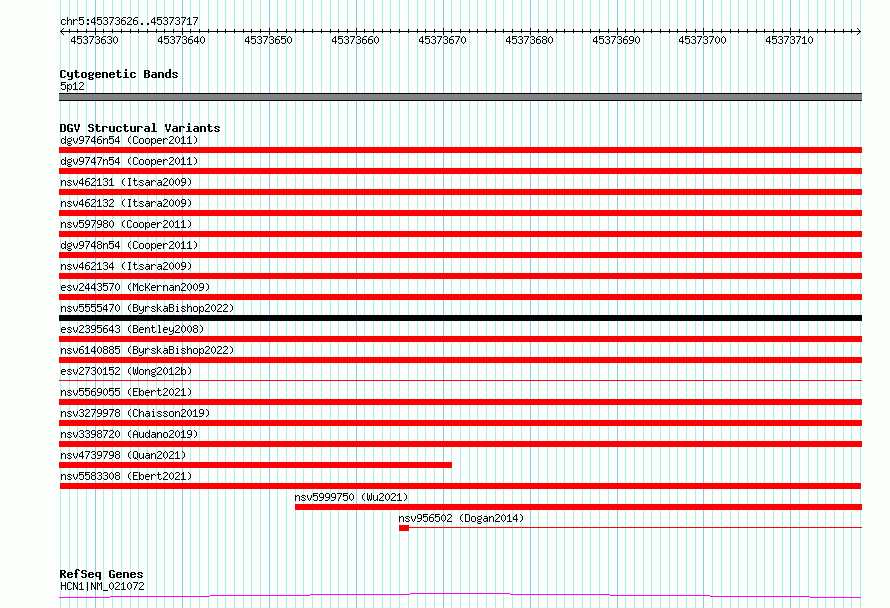Click ruler position 45373640

[181, 40]
